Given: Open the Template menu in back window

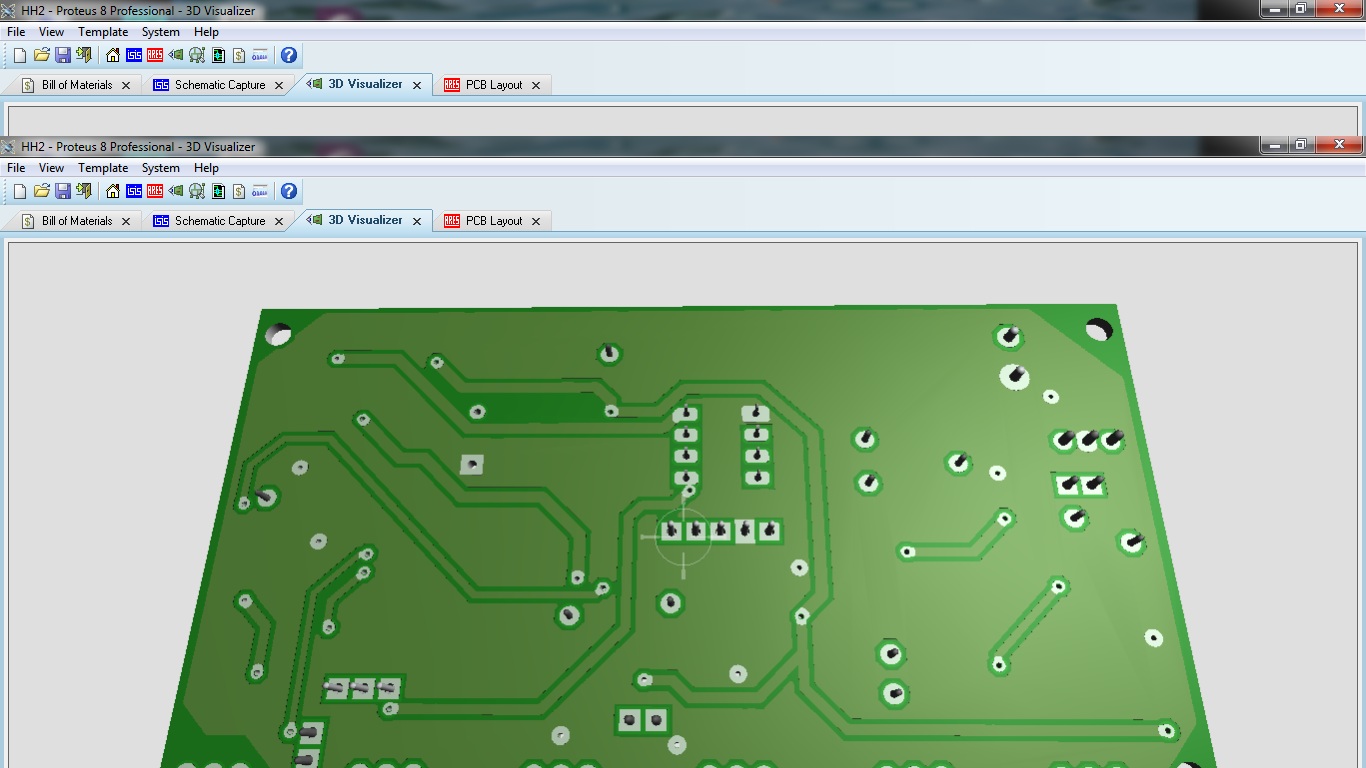Looking at the screenshot, I should click(x=103, y=32).
